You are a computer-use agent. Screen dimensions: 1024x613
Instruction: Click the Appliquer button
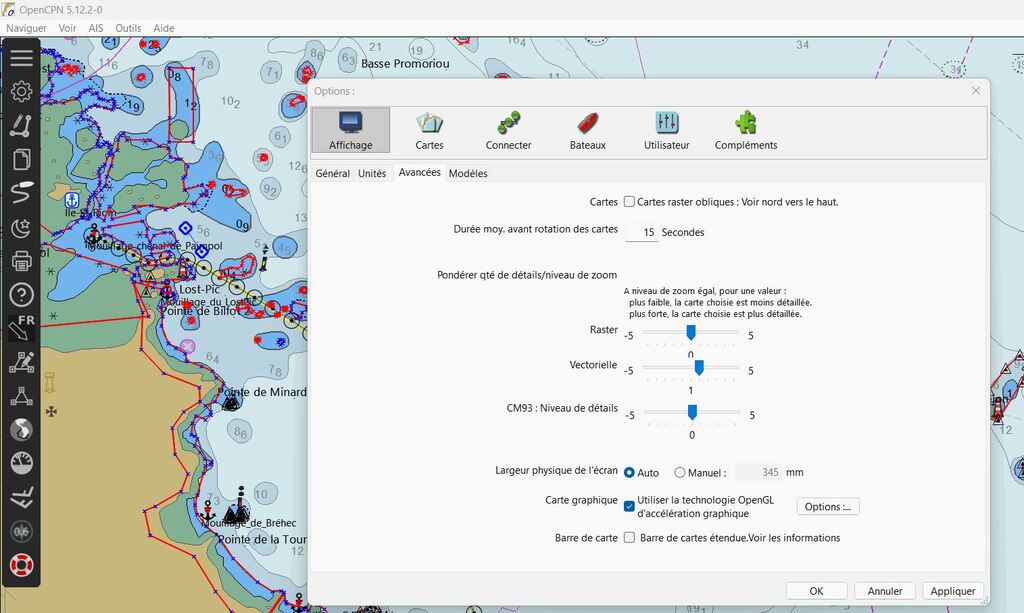click(952, 591)
